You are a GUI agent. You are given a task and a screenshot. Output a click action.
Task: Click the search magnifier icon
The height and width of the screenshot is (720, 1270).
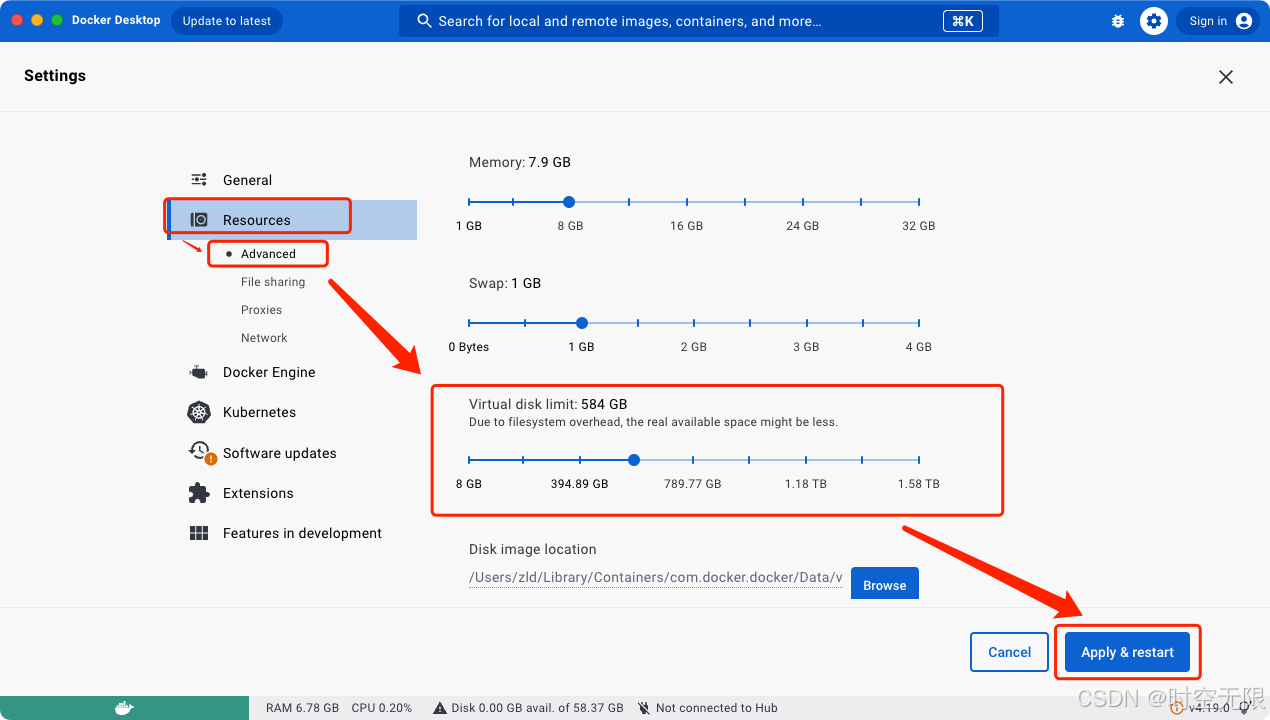[424, 21]
